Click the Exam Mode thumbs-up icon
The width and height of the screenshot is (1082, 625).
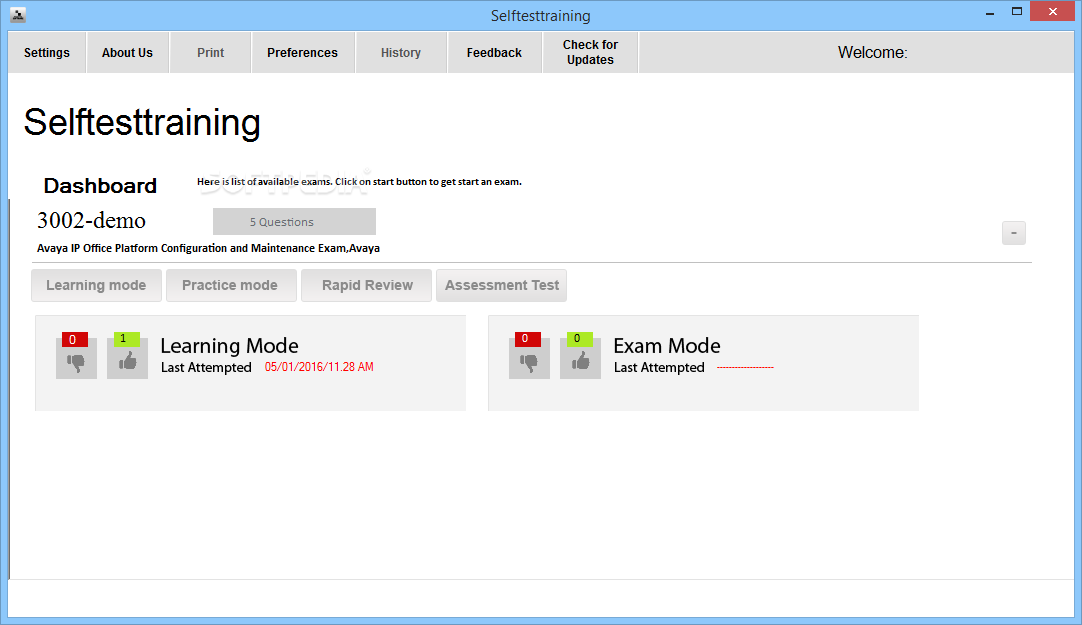click(x=580, y=361)
